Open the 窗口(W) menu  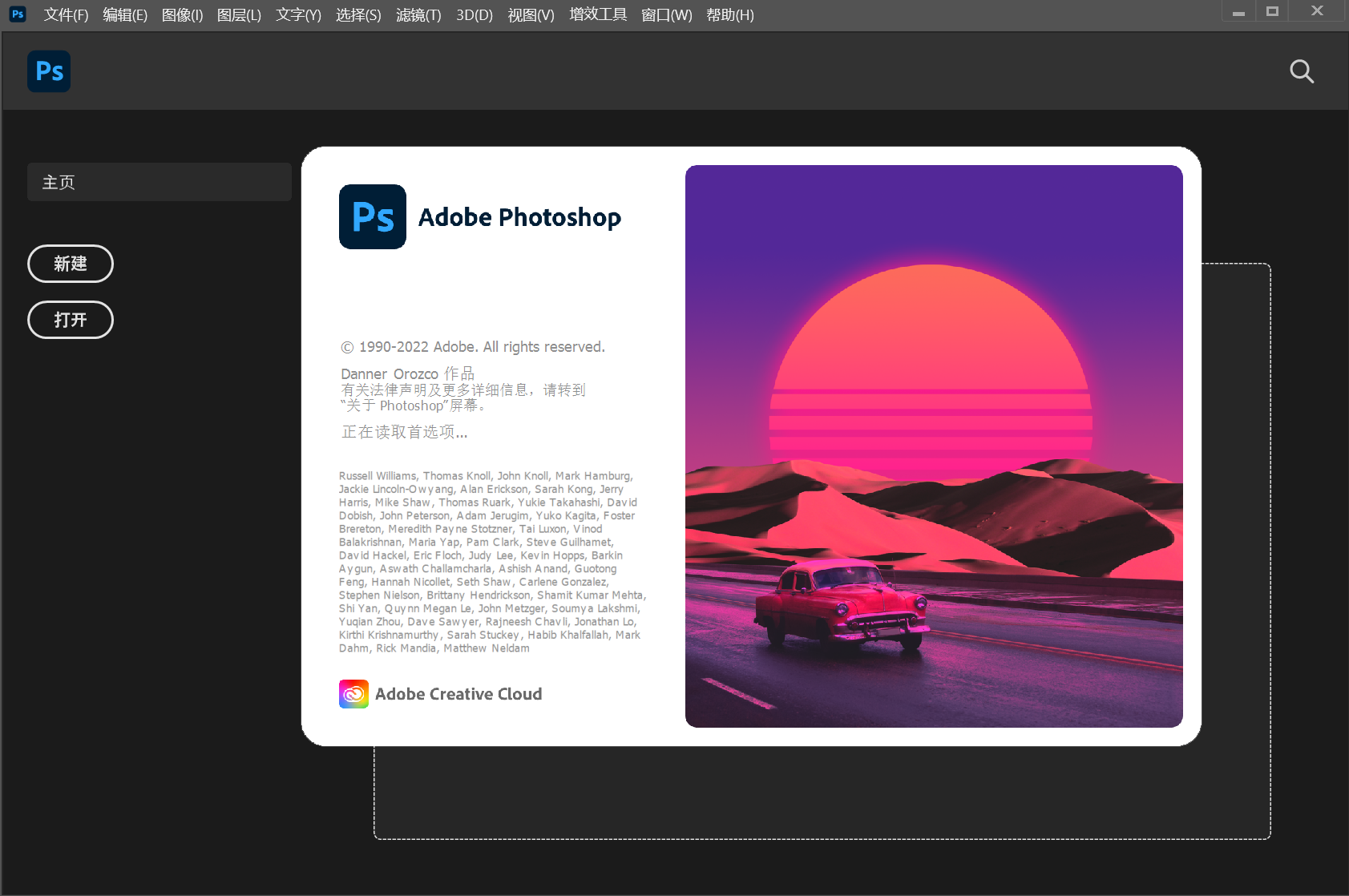[x=667, y=14]
